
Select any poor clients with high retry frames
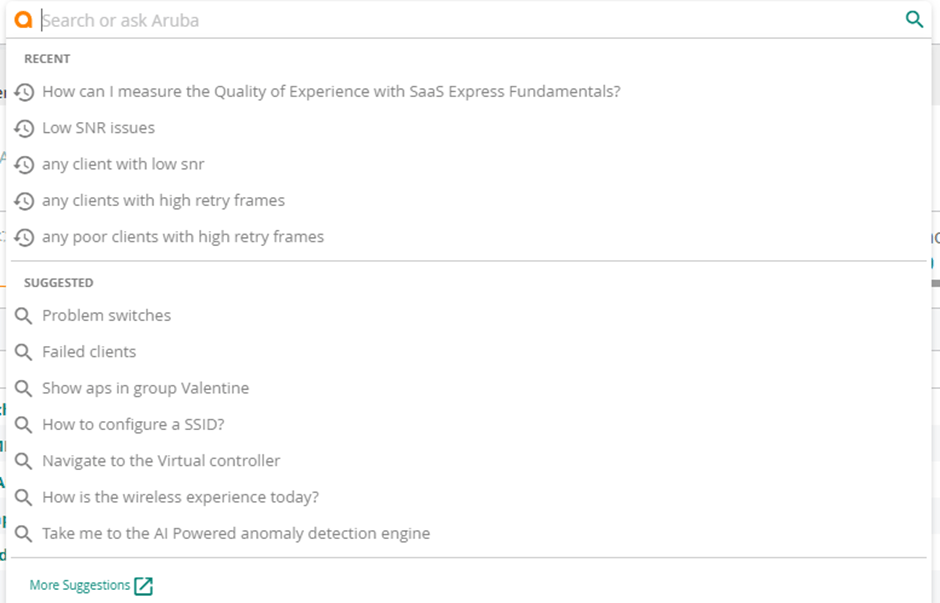[x=183, y=237]
